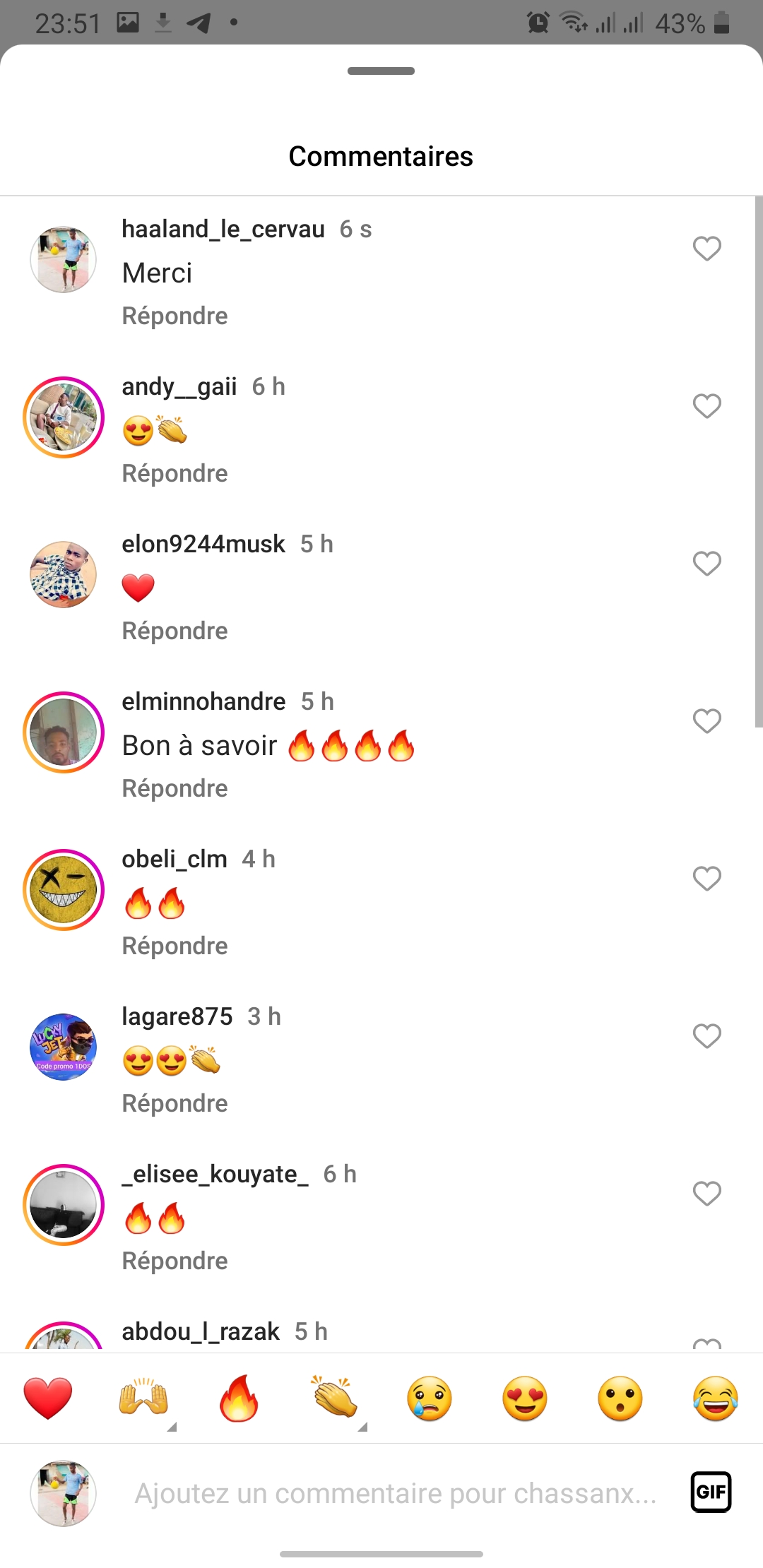Expand skin tones for clapping hands emoji

point(362,1427)
